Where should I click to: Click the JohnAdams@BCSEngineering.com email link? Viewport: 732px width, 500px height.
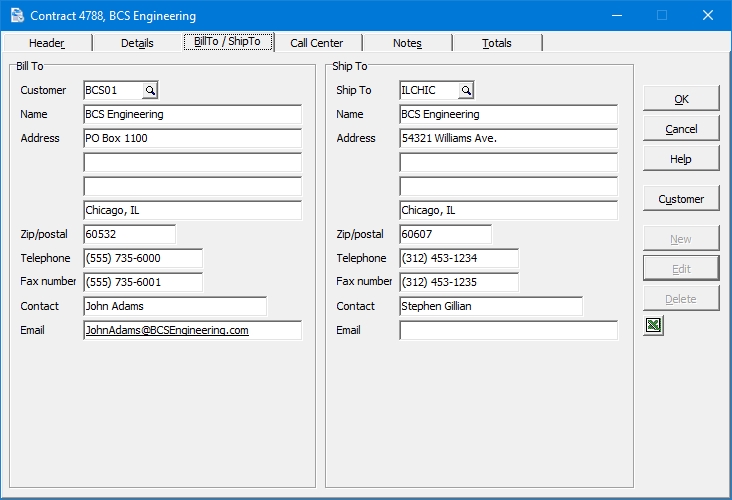click(x=167, y=331)
